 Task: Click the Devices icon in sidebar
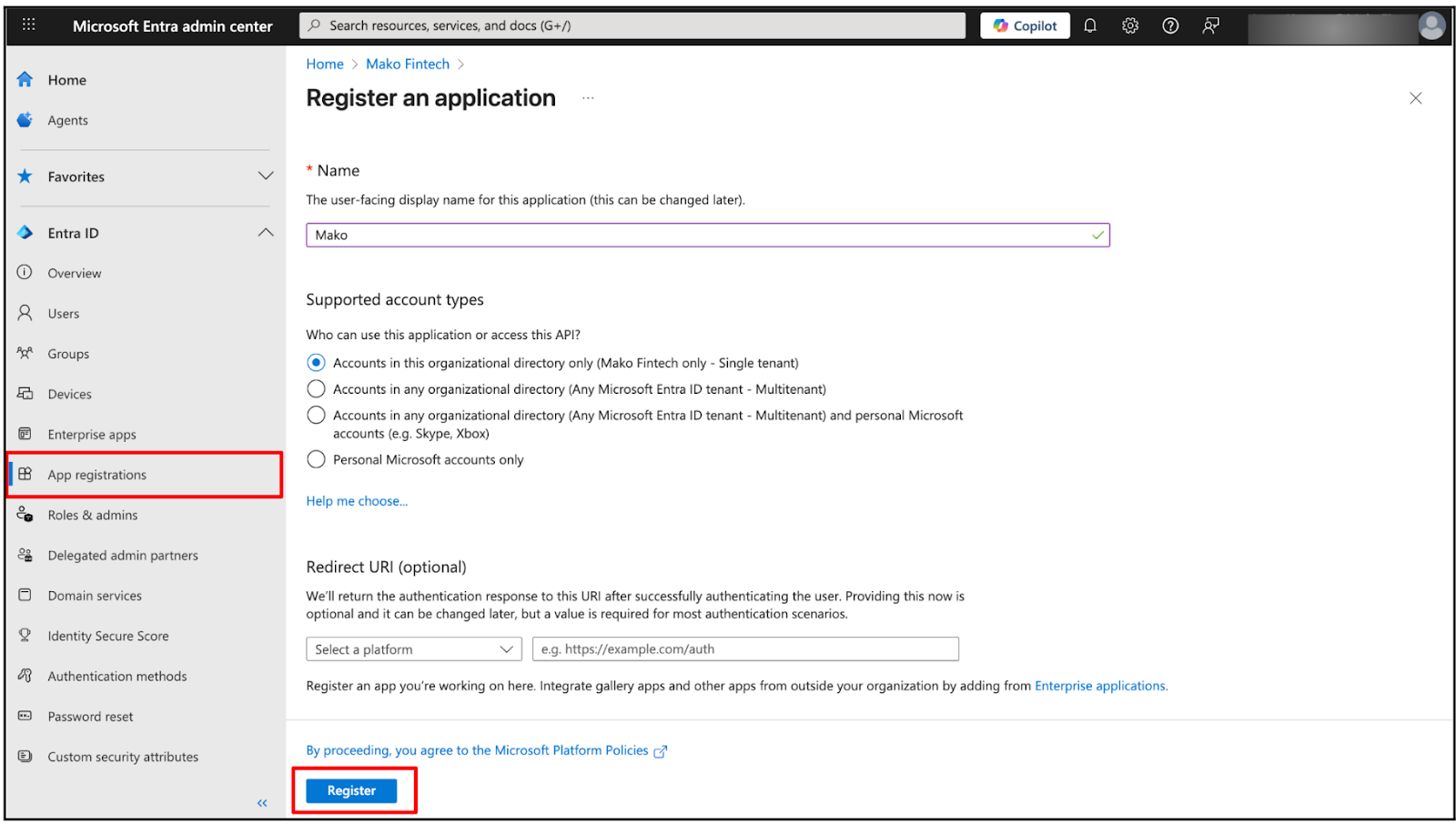coord(25,394)
